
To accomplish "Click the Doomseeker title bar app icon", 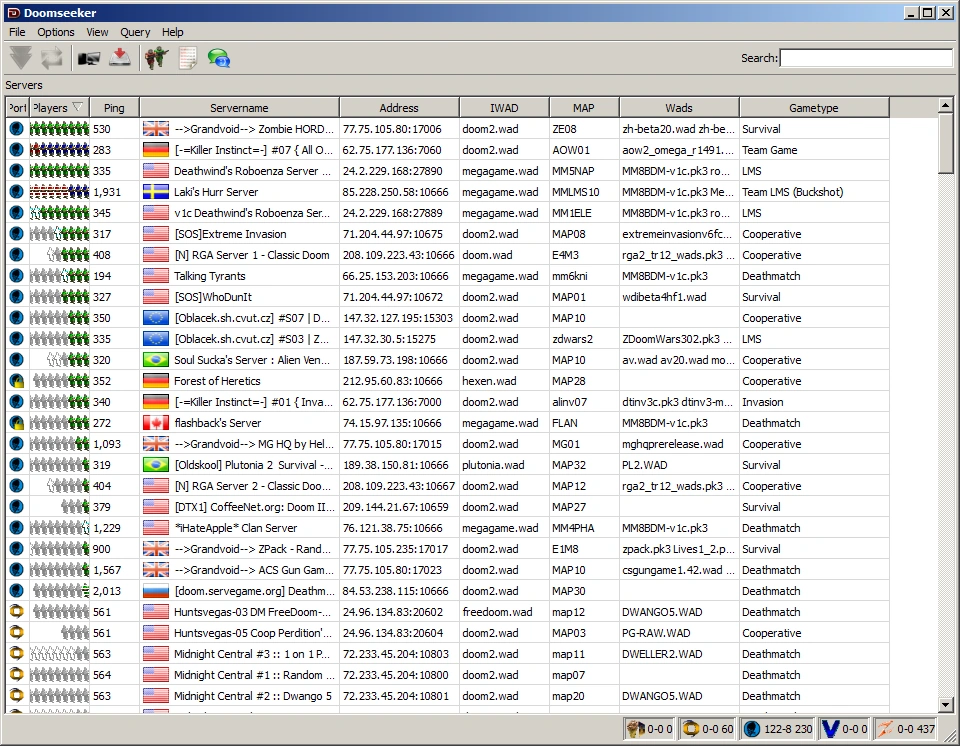I will 13,12.
